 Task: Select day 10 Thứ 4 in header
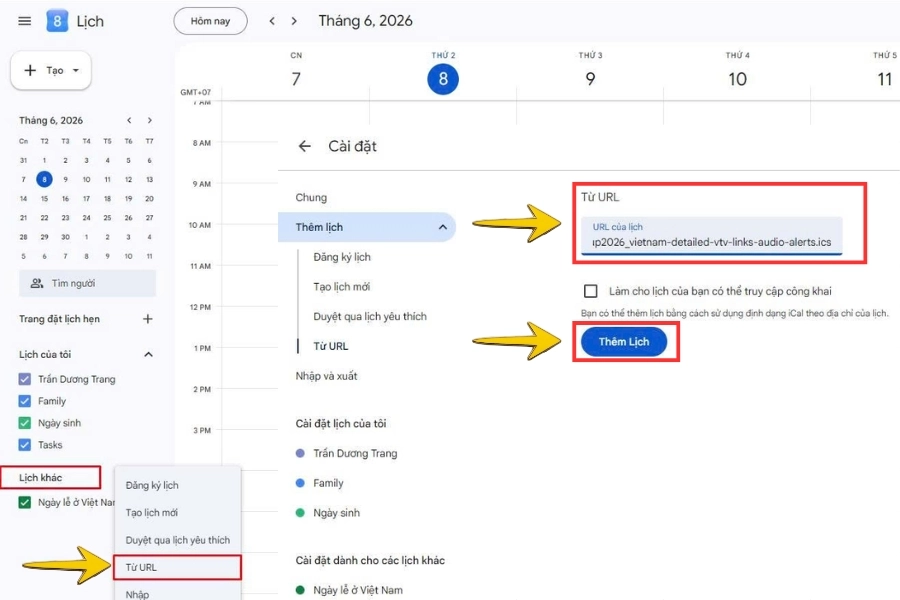click(738, 79)
